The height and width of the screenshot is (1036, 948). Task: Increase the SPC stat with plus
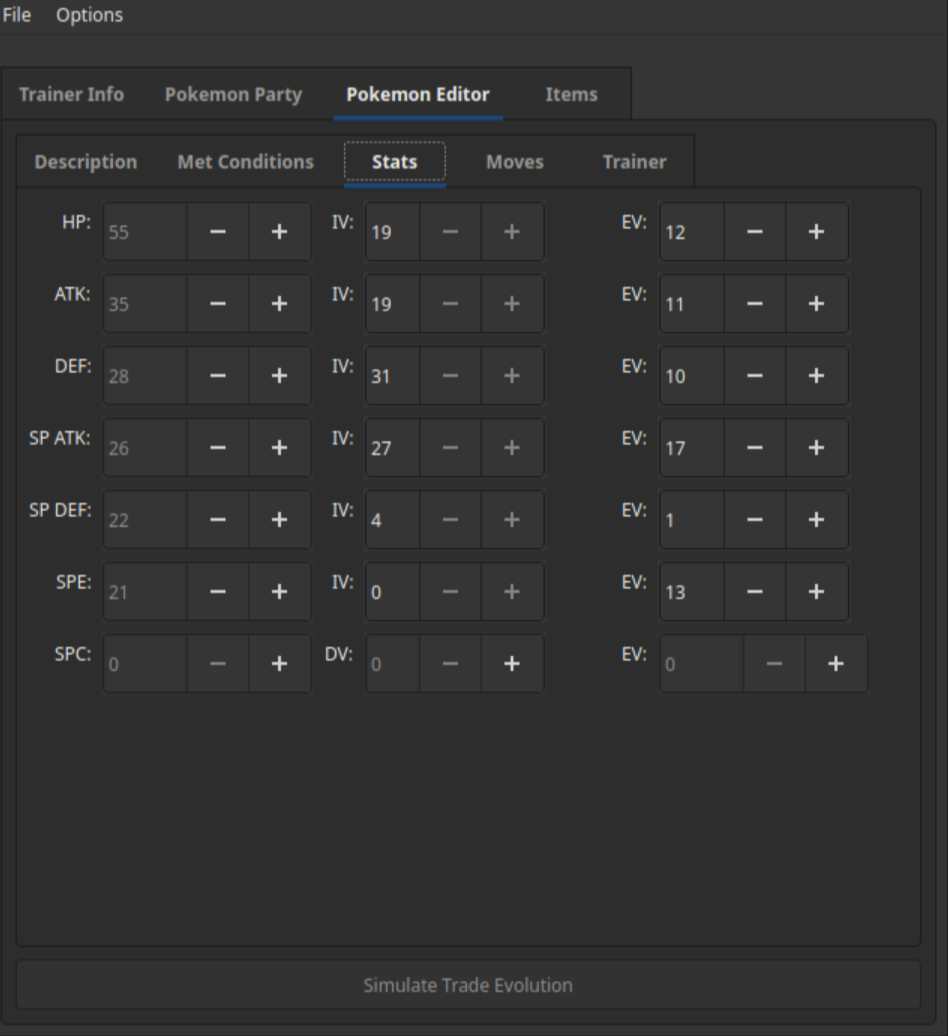coord(279,664)
